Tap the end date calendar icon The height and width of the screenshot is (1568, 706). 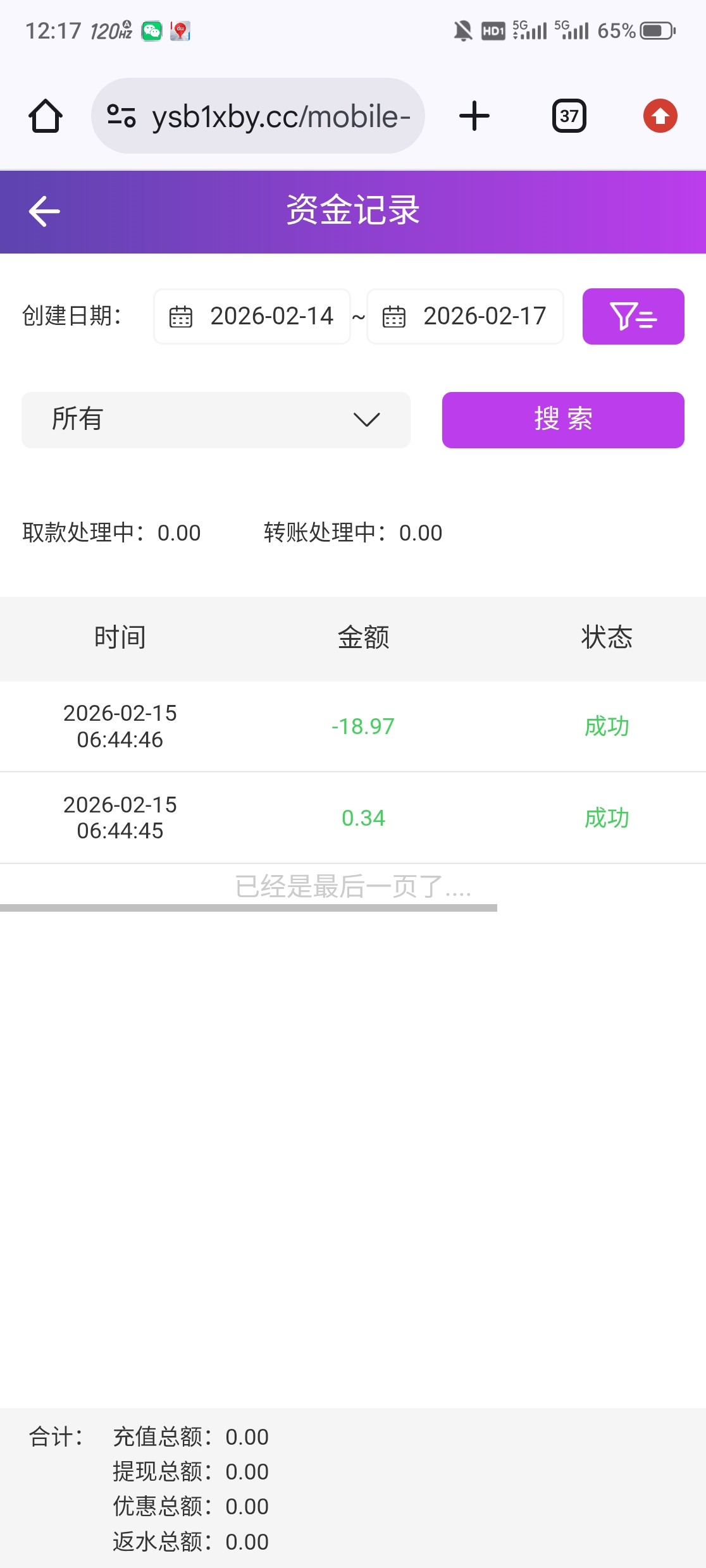[394, 317]
